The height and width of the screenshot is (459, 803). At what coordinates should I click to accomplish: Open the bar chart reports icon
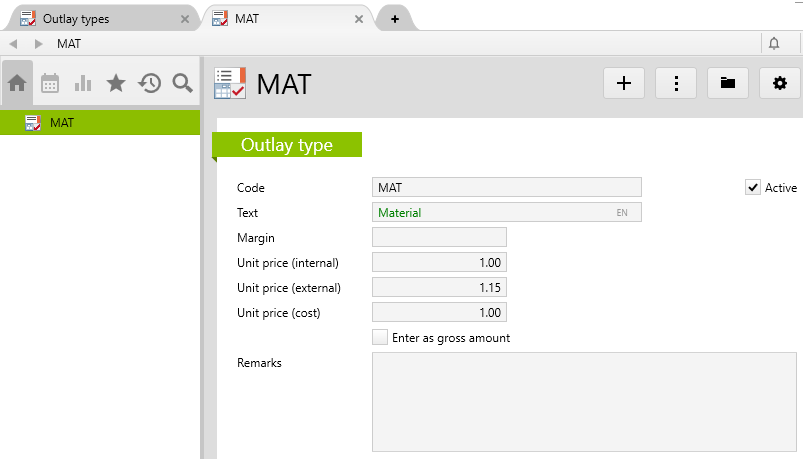pos(83,84)
